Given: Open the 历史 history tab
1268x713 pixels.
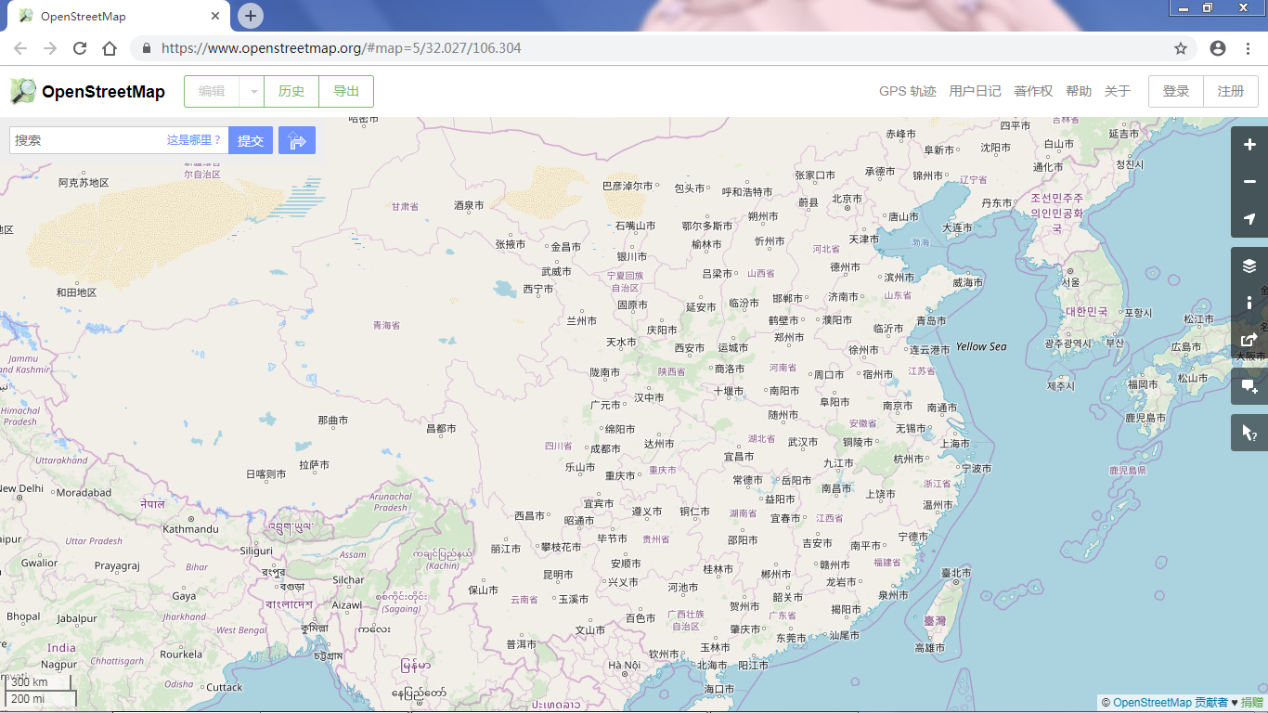Looking at the screenshot, I should (291, 91).
